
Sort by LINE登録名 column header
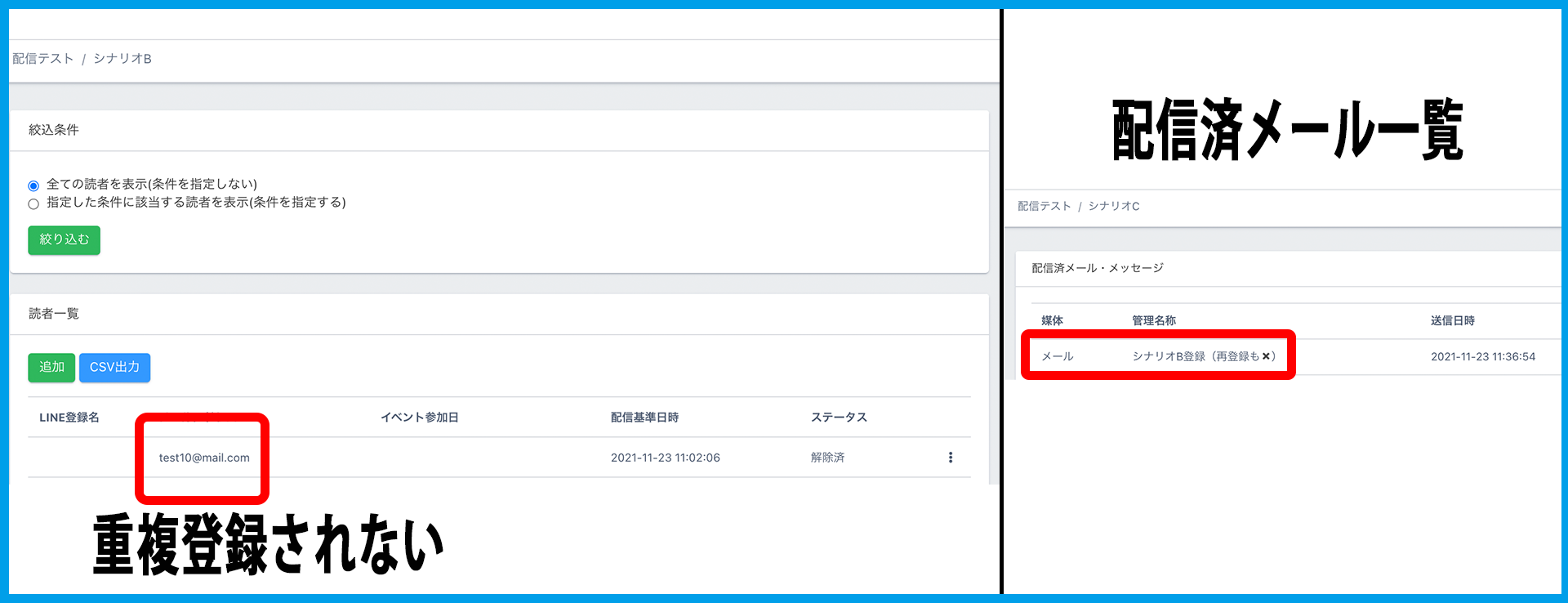click(69, 418)
